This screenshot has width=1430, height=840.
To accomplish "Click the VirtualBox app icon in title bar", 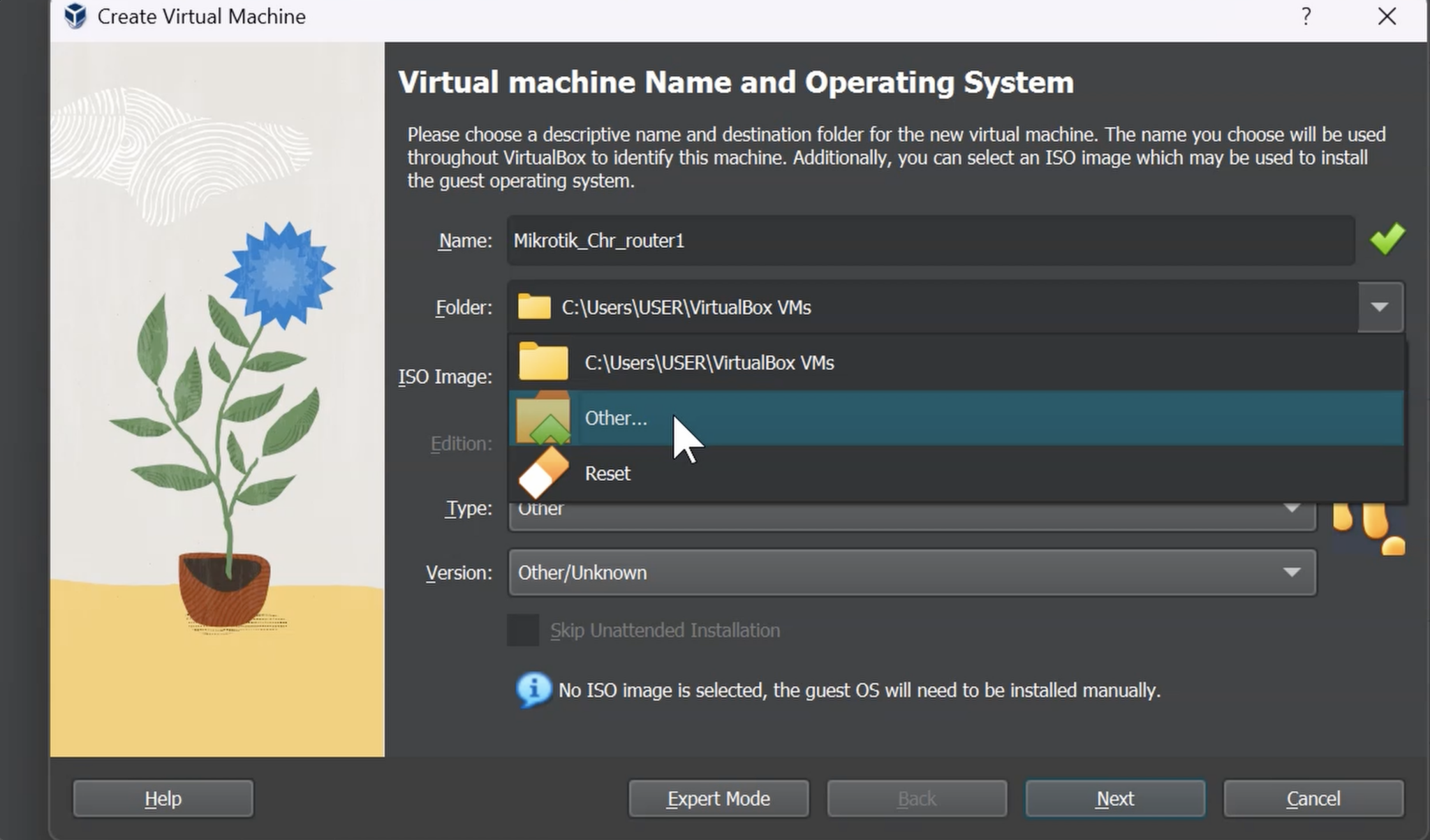I will pos(75,16).
